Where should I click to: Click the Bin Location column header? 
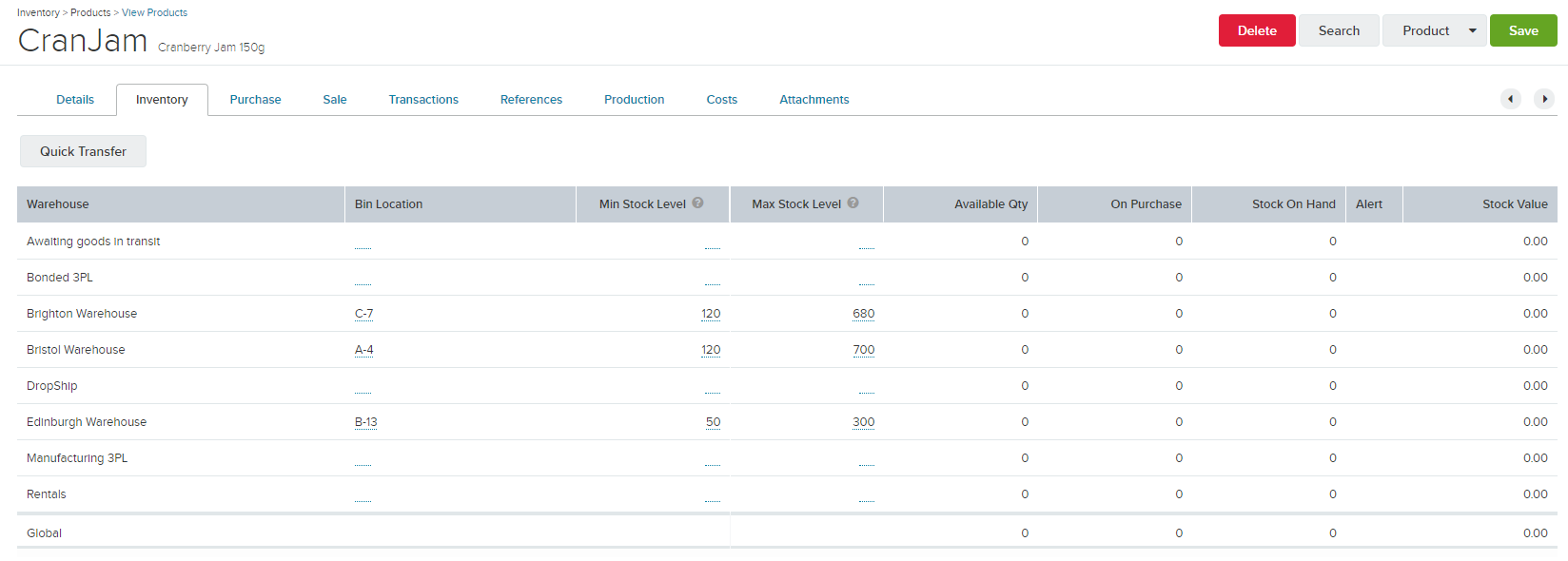coord(461,204)
